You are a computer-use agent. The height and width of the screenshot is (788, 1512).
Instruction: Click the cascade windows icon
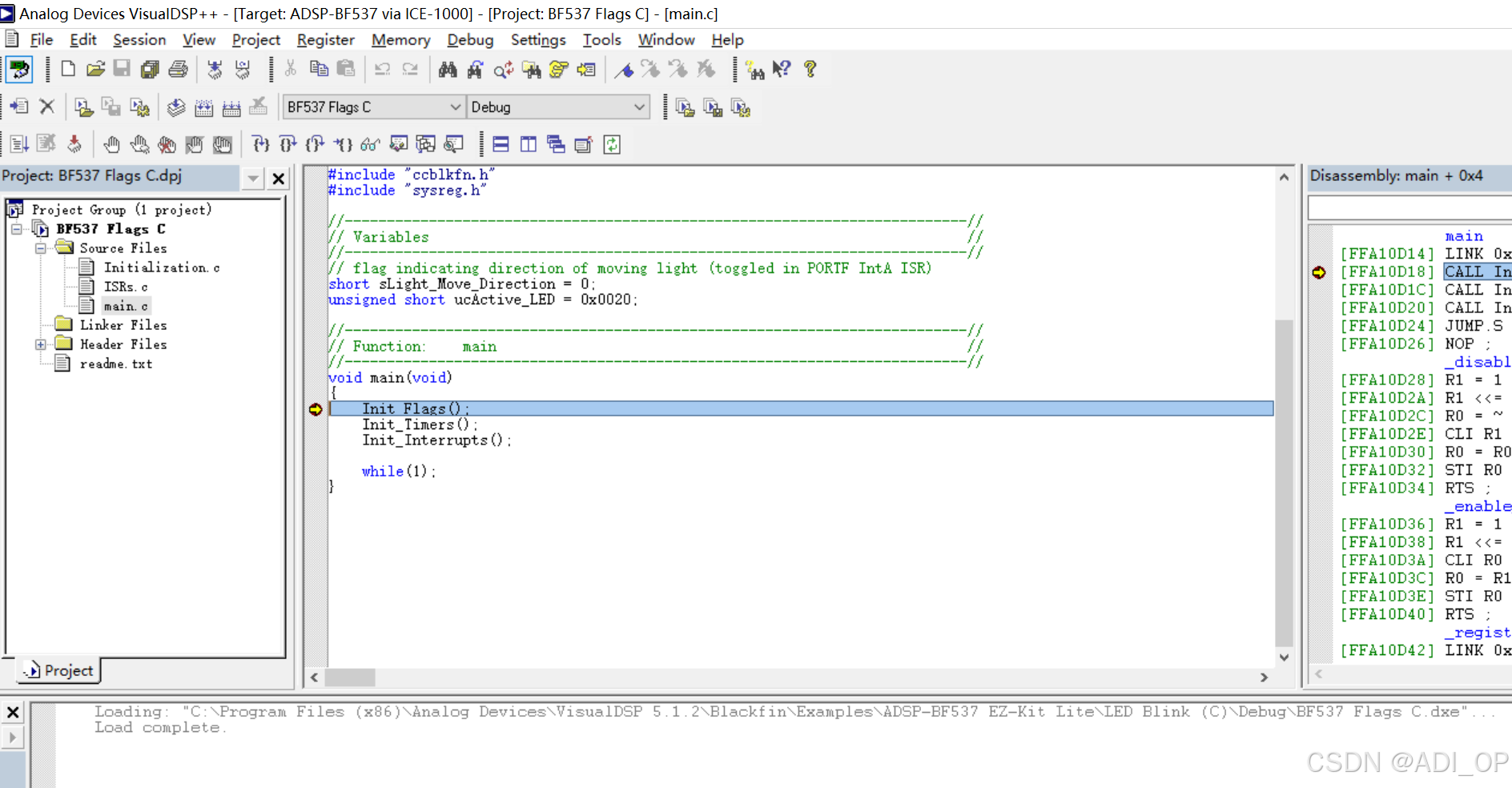click(556, 144)
